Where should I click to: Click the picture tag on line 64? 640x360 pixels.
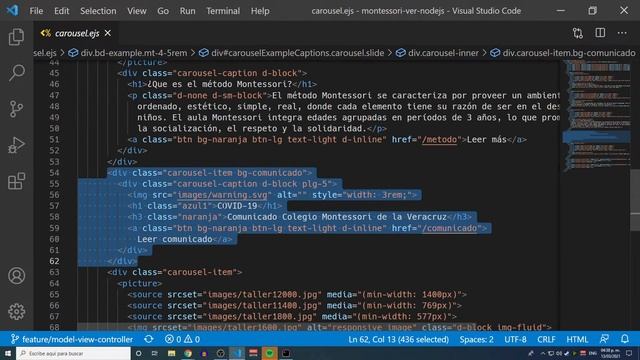(x=140, y=283)
